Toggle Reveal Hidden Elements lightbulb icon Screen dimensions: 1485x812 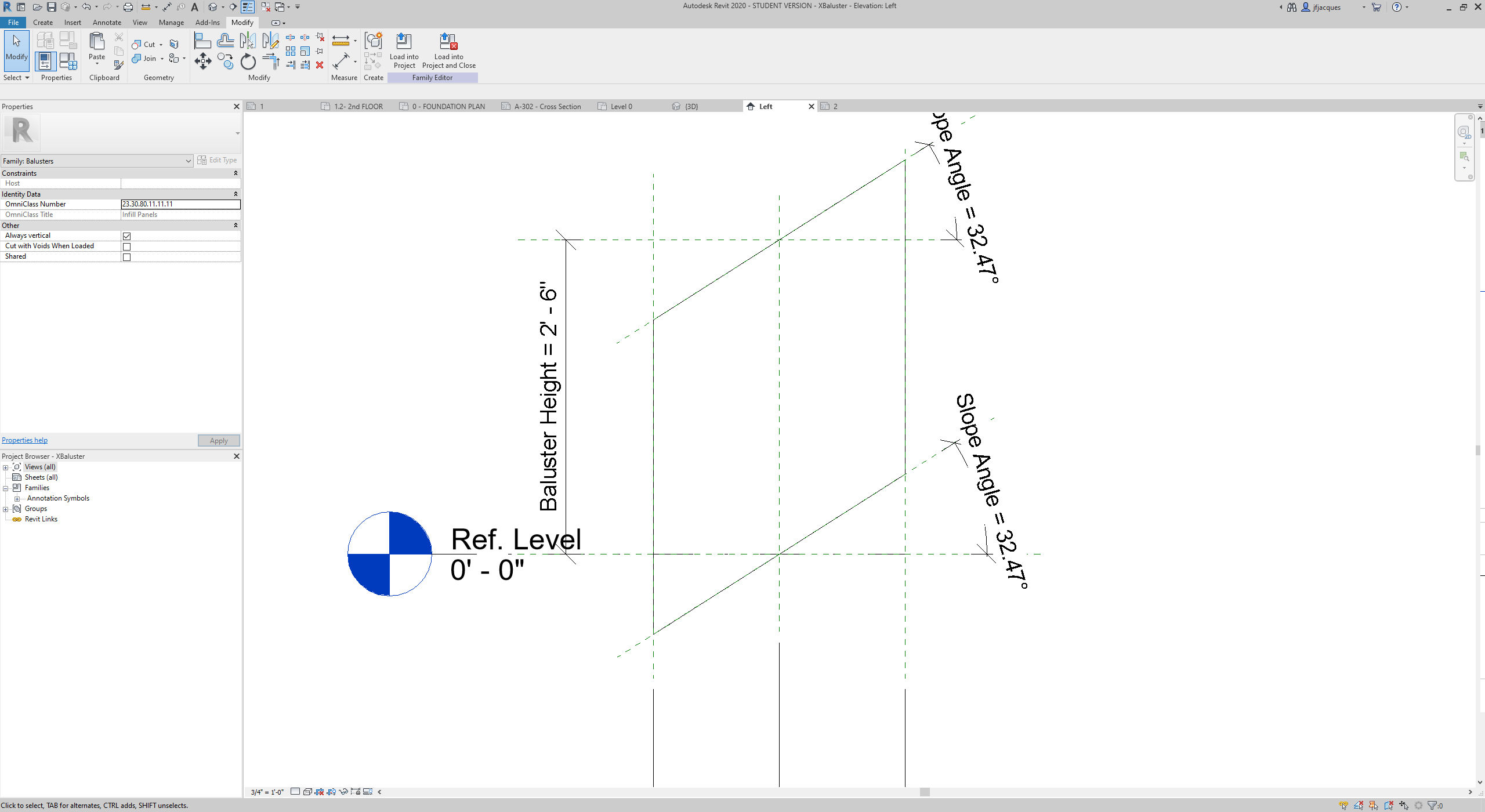click(368, 792)
